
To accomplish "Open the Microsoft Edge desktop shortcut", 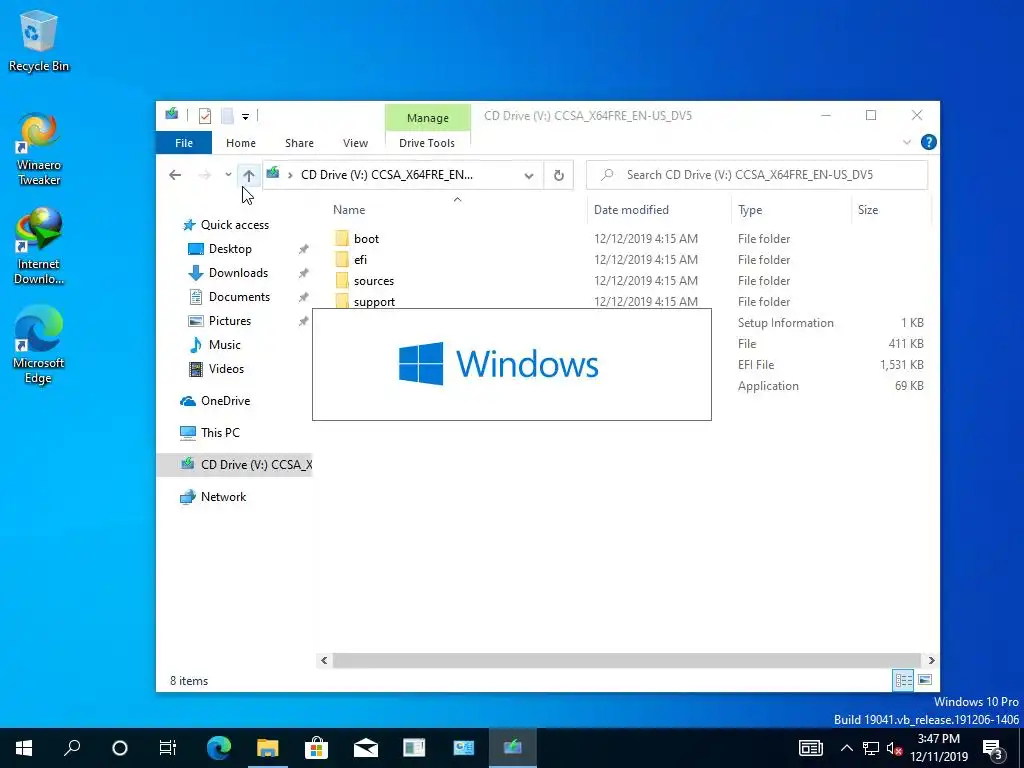I will tap(39, 345).
